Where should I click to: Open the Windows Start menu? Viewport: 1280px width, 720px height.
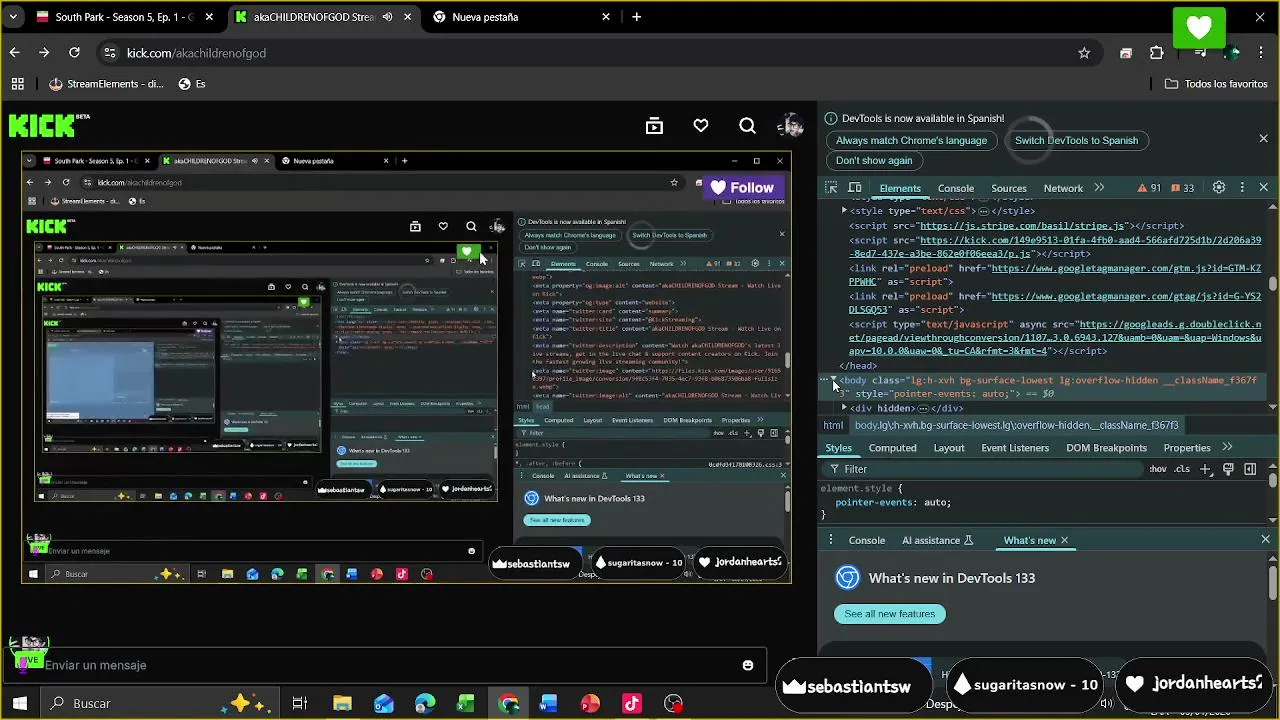(20, 704)
